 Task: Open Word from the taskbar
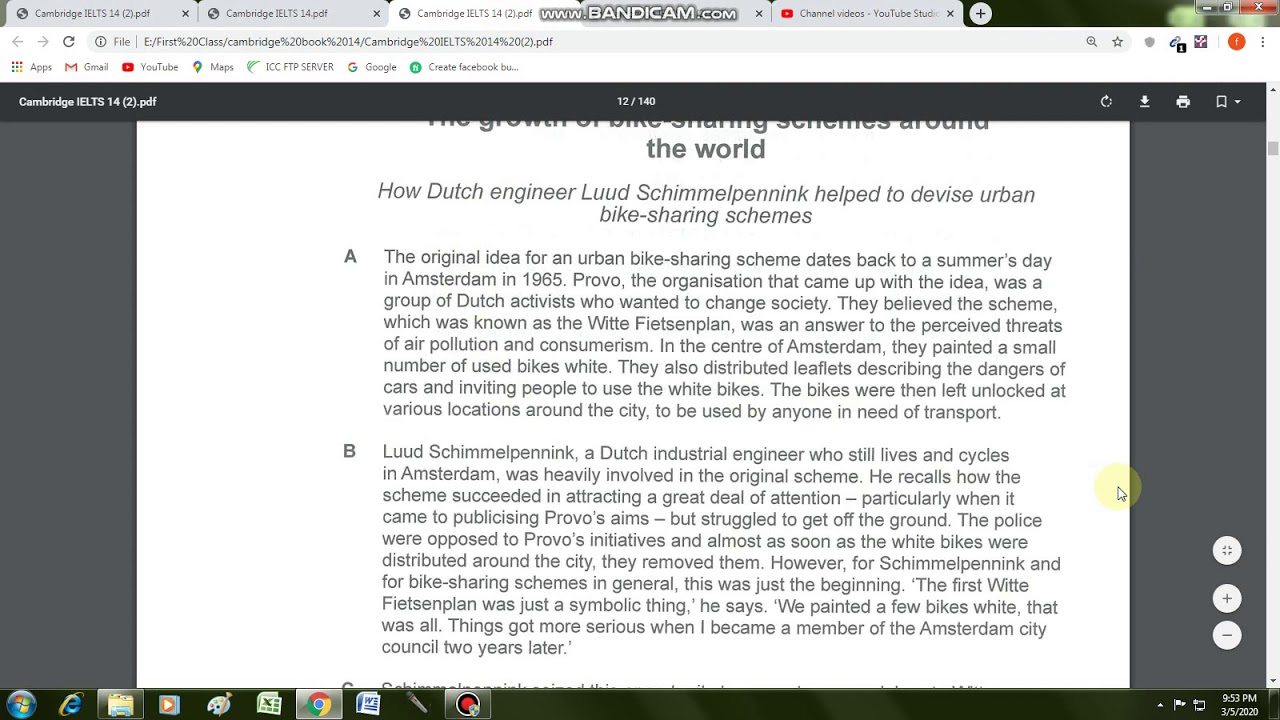click(x=368, y=705)
